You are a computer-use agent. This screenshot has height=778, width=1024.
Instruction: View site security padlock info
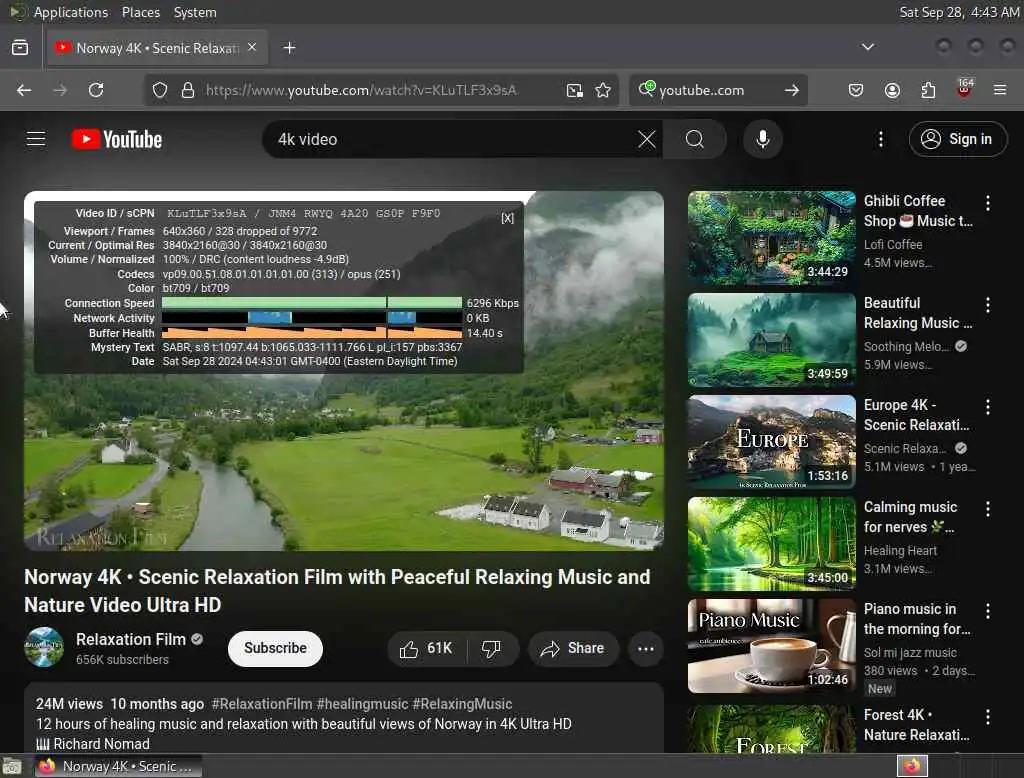(188, 90)
